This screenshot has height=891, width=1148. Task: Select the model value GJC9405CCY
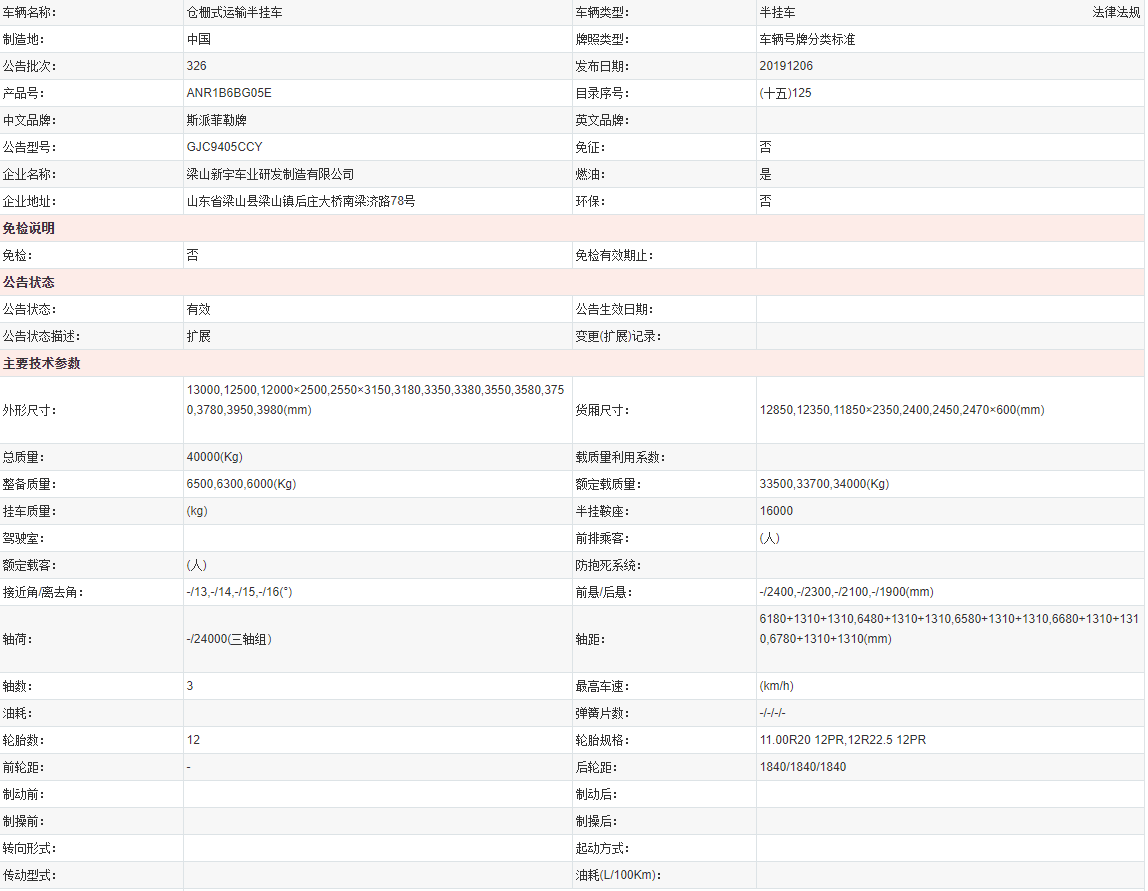tap(224, 147)
